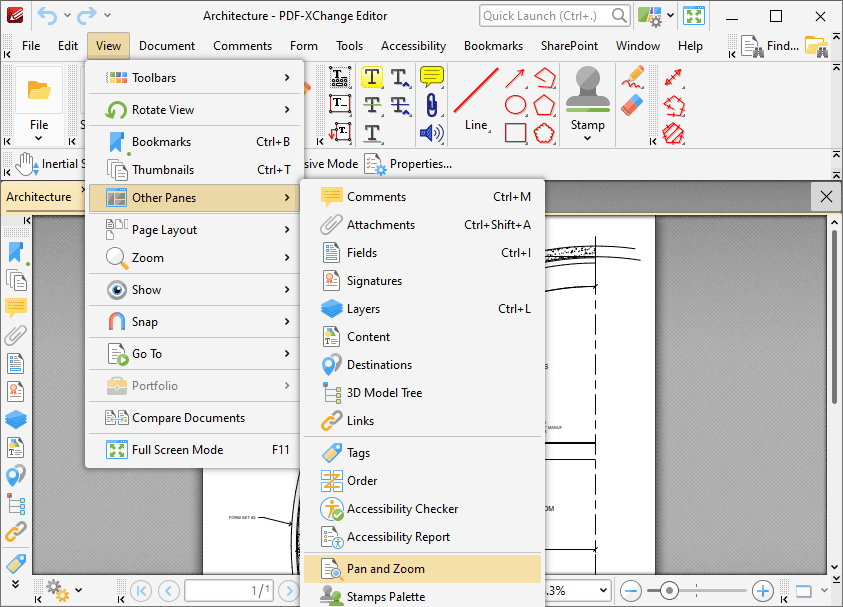Click the Zoom In plus button
This screenshot has width=843, height=607.
coord(762,591)
